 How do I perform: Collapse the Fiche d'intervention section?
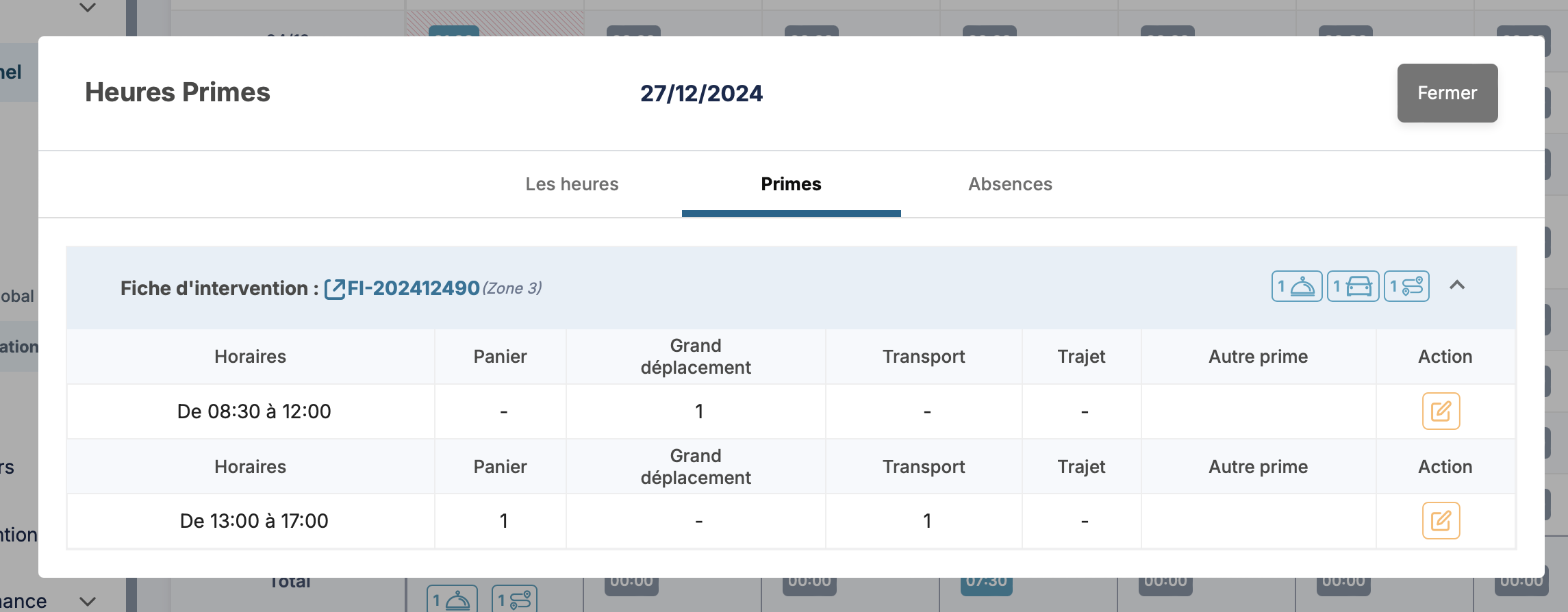click(x=1457, y=285)
